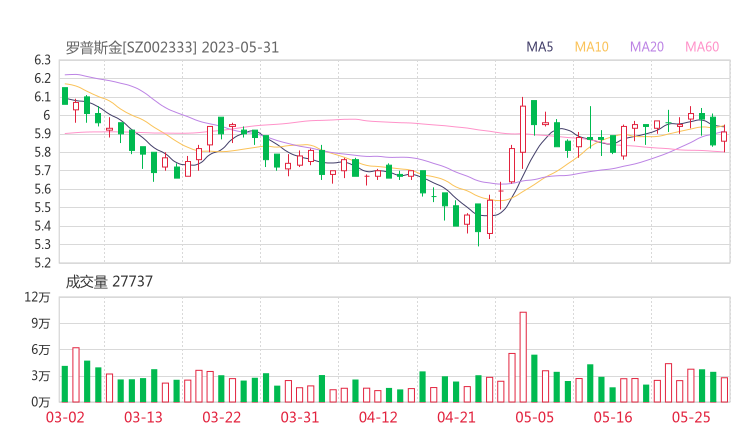Viewport: 740px width, 440px height.
Task: Click the 05-05 date axis label
Action: point(534,416)
